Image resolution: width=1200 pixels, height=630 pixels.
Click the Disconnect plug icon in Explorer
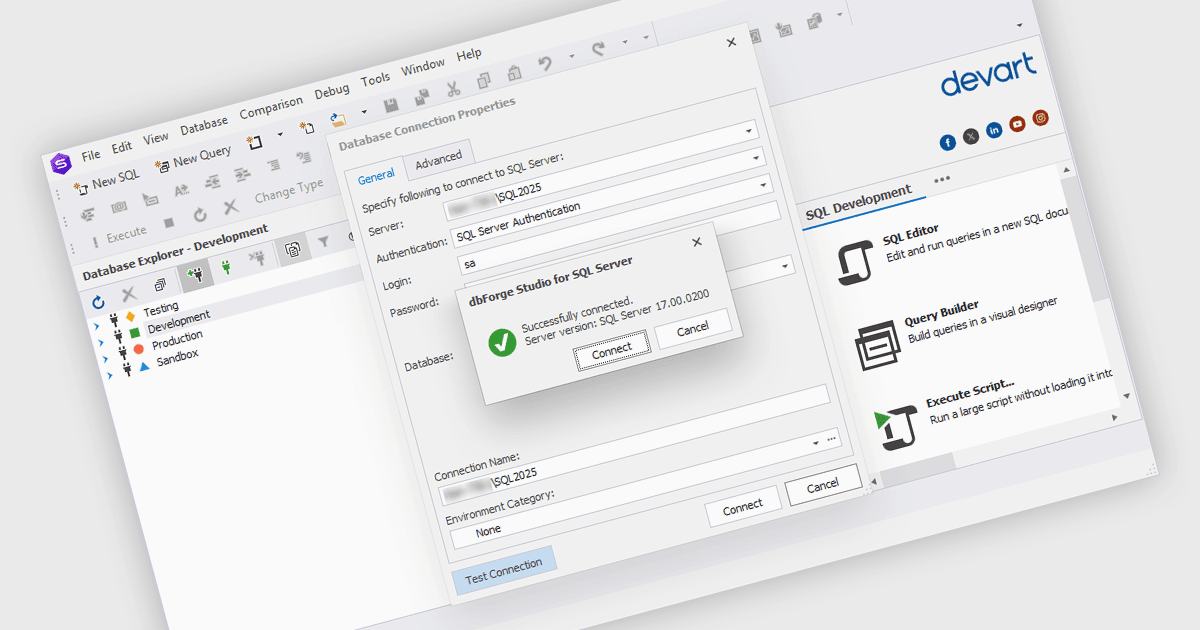click(258, 260)
